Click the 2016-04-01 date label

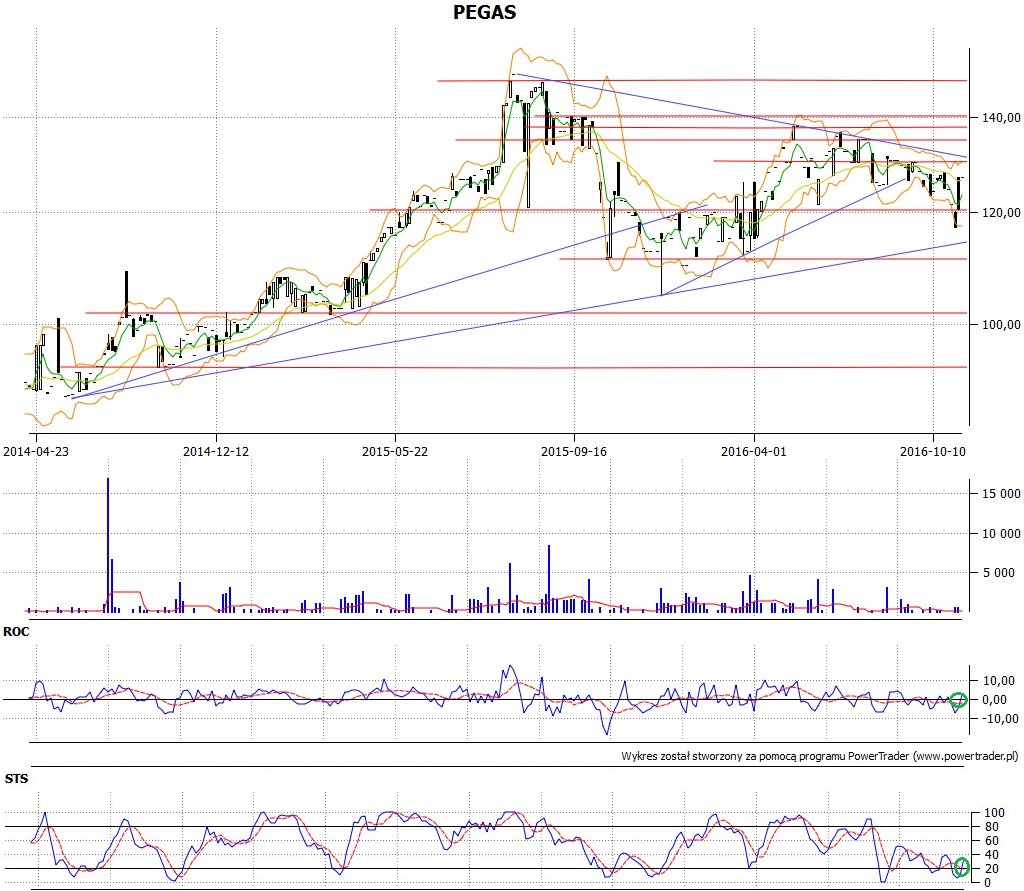tap(754, 451)
